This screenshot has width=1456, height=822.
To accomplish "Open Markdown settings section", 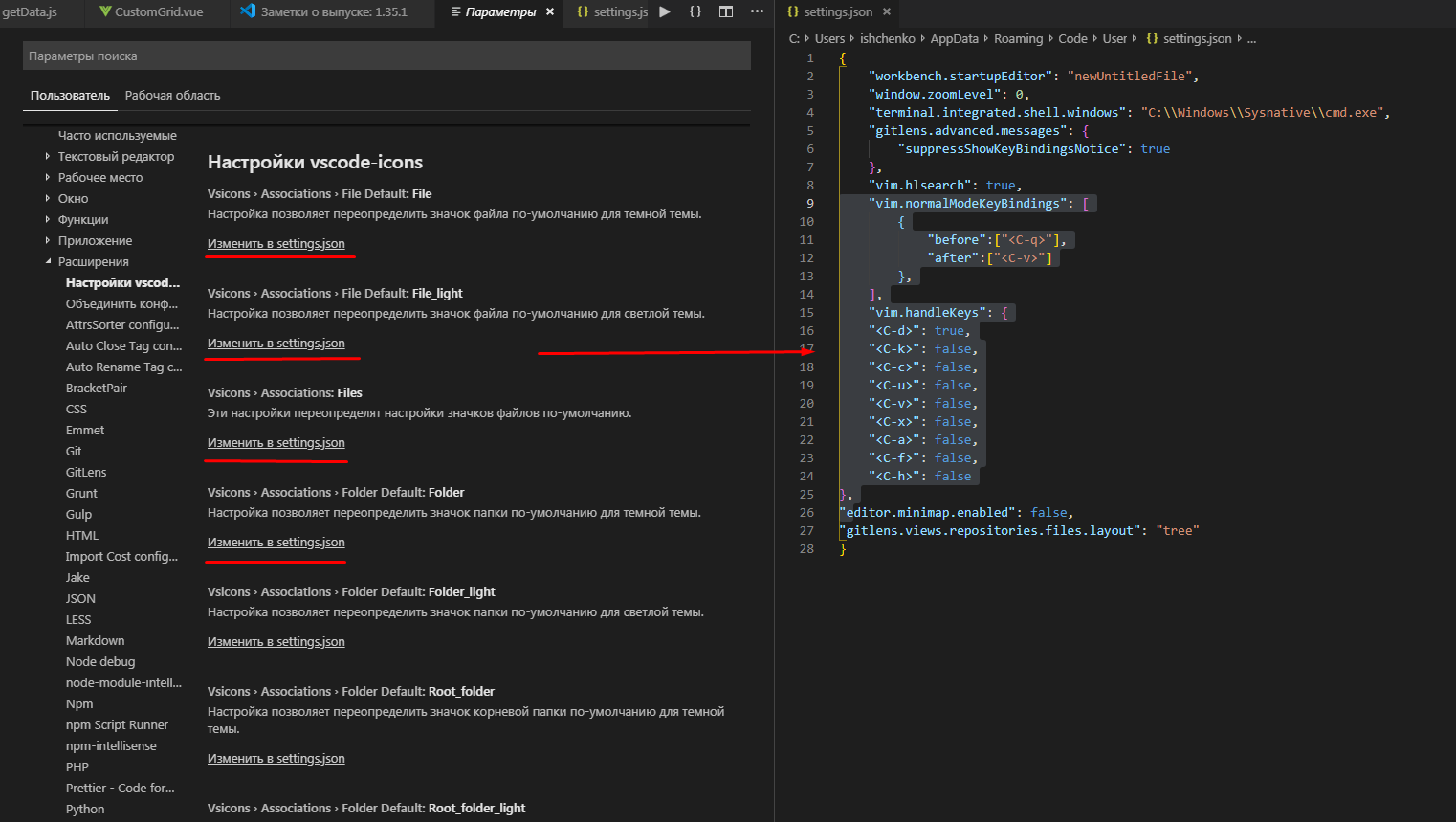I will click(95, 640).
